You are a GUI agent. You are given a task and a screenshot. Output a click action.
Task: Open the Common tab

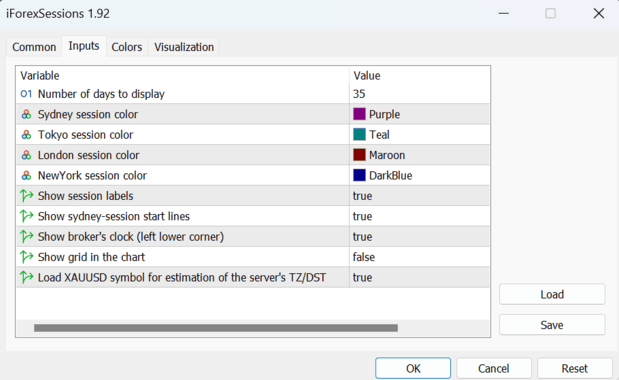(34, 47)
